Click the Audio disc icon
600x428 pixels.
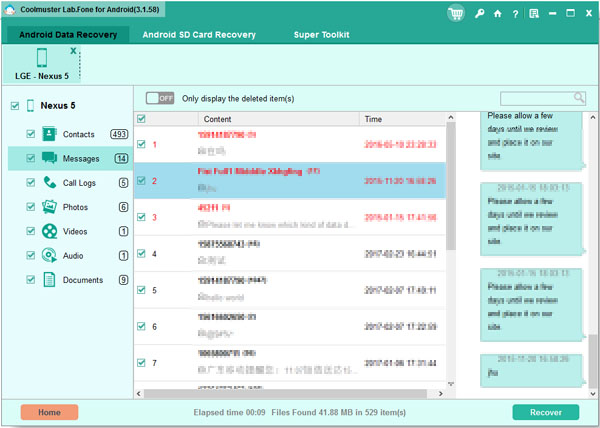[49, 255]
